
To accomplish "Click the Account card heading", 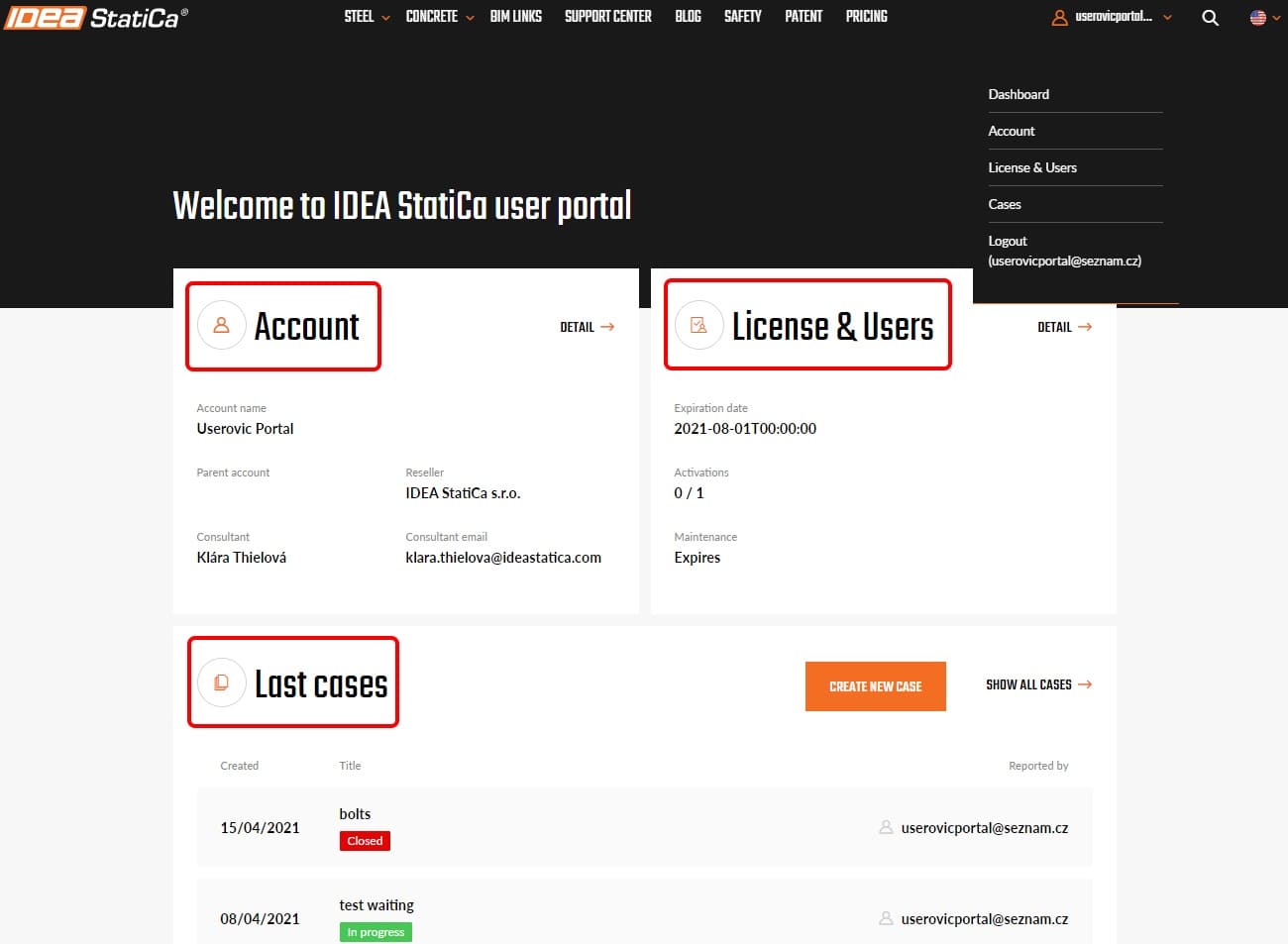I will 307,326.
